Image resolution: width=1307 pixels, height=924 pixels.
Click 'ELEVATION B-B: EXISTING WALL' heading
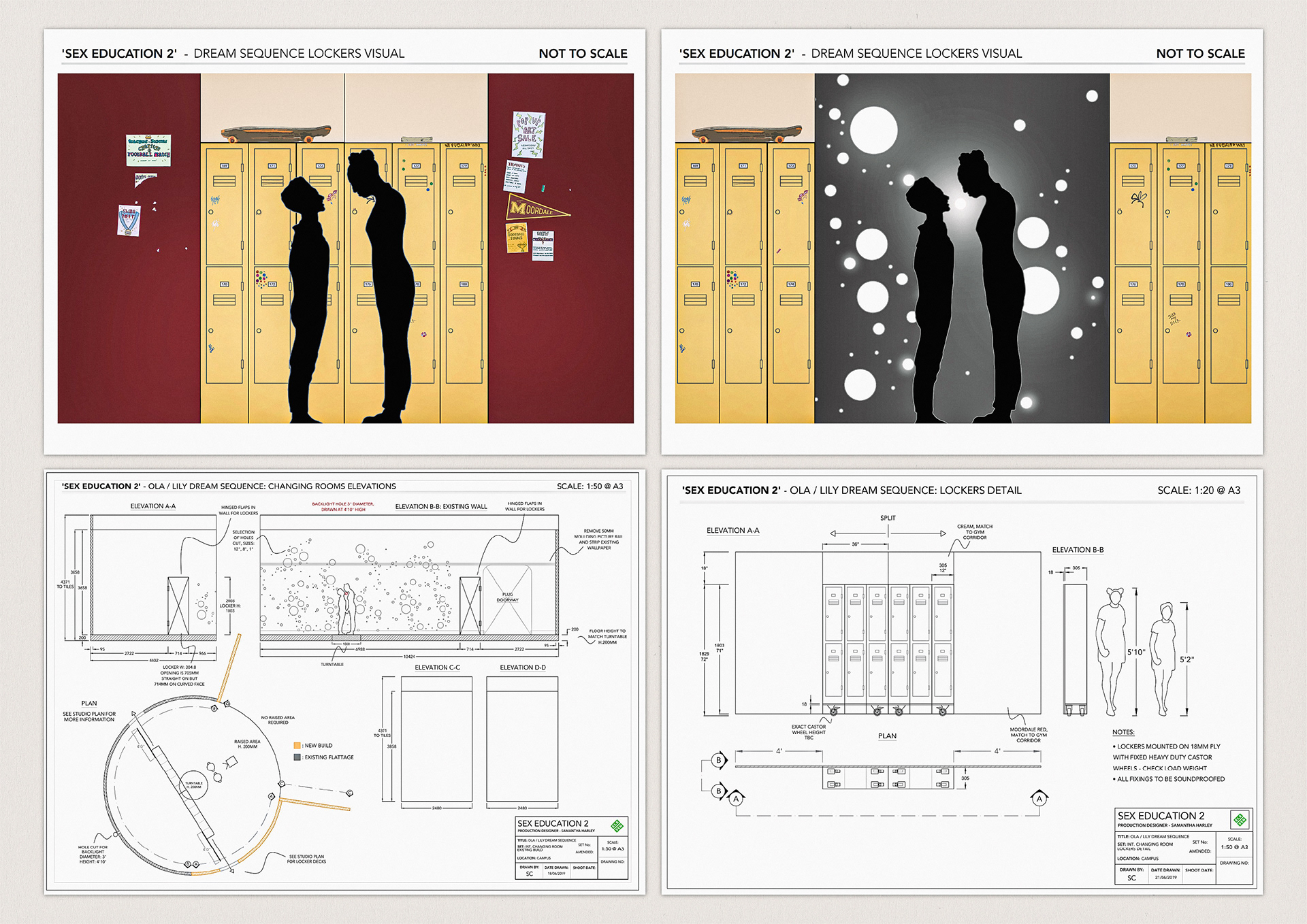click(441, 507)
